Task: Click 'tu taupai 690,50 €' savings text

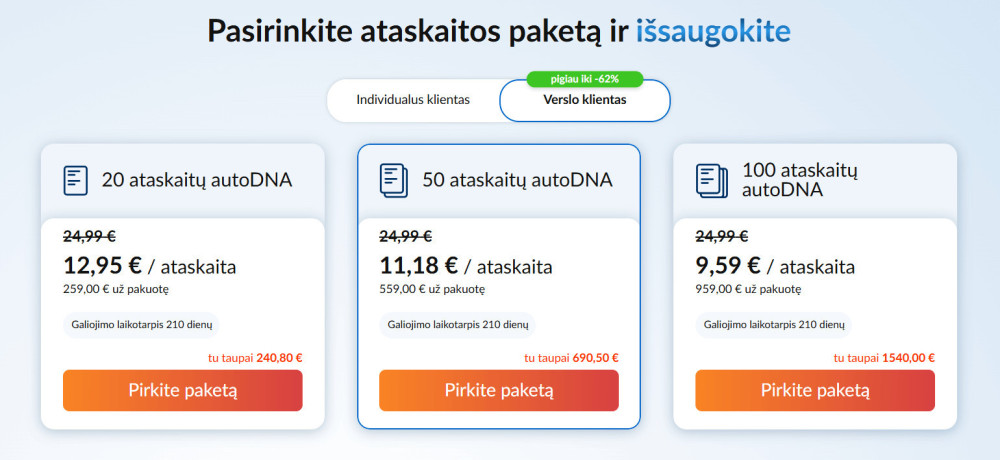Action: click(x=571, y=357)
